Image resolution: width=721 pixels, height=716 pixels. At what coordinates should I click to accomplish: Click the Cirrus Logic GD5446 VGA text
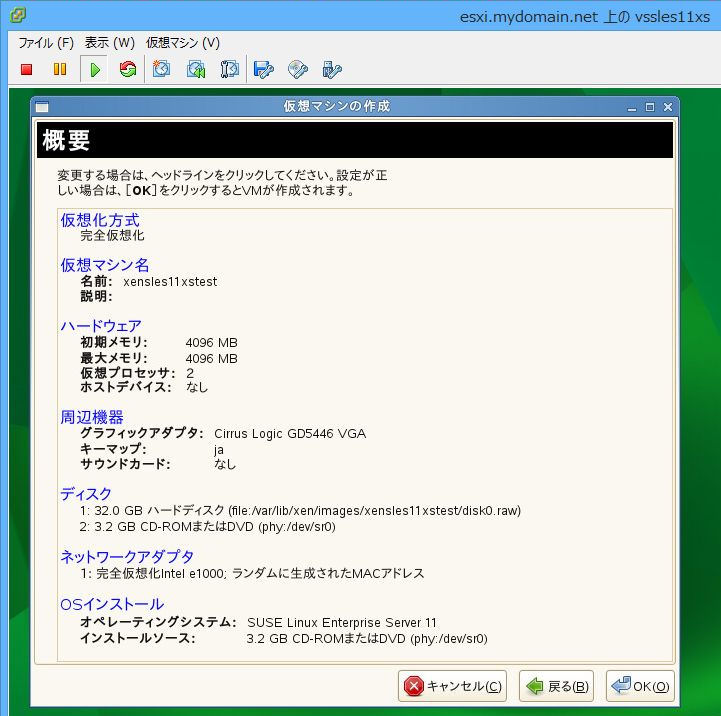(x=290, y=434)
